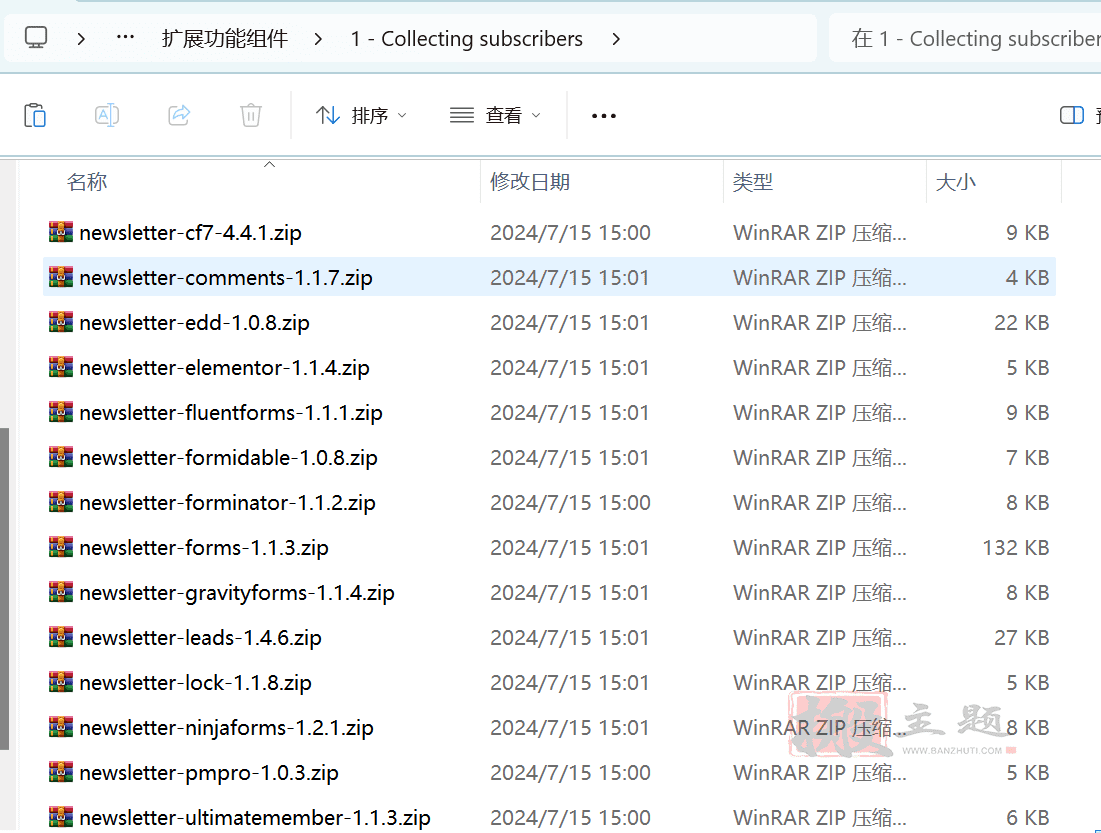Screen dimensions: 1101x833
Task: Navigate to 扩展功能组件 breadcrumb folder
Action: (225, 39)
